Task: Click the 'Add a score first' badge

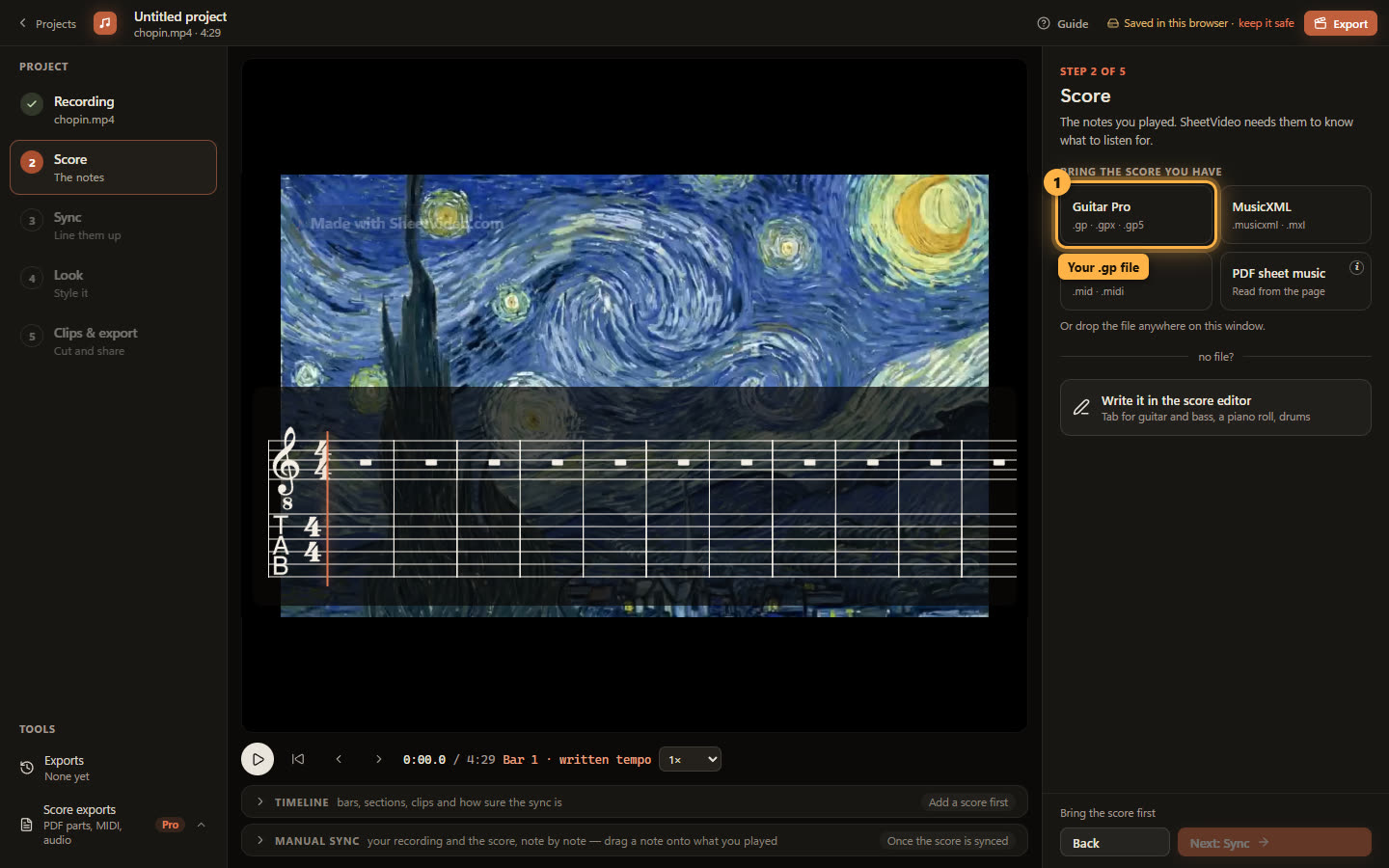Action: pyautogui.click(x=967, y=802)
